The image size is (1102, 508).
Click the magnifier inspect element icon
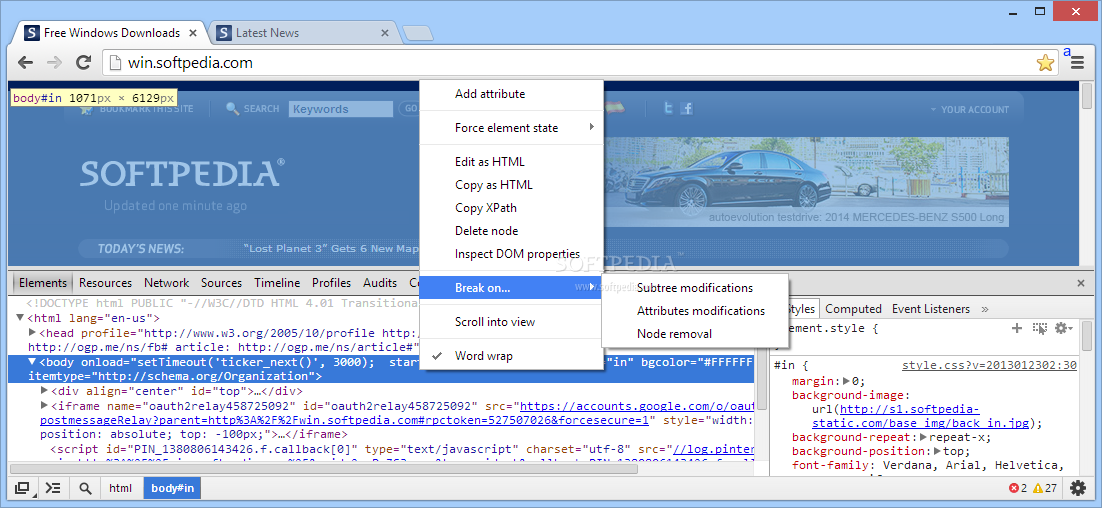pyautogui.click(x=85, y=488)
